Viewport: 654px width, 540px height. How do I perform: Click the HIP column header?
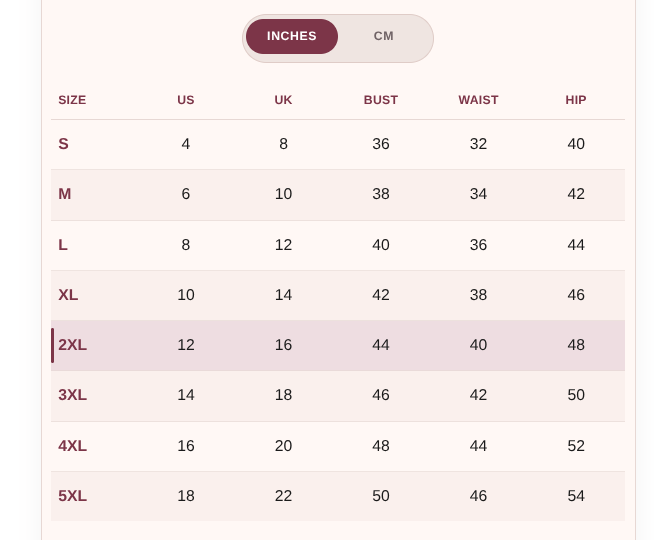coord(576,100)
